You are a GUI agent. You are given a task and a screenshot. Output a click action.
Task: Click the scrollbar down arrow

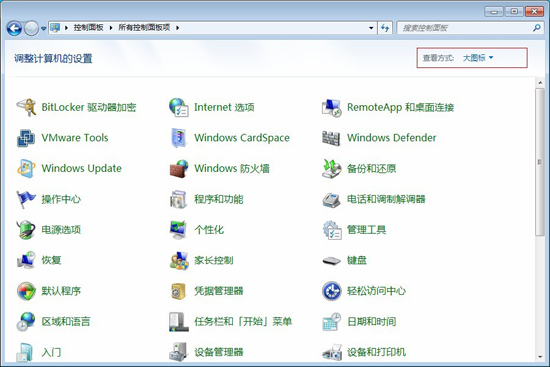540,357
